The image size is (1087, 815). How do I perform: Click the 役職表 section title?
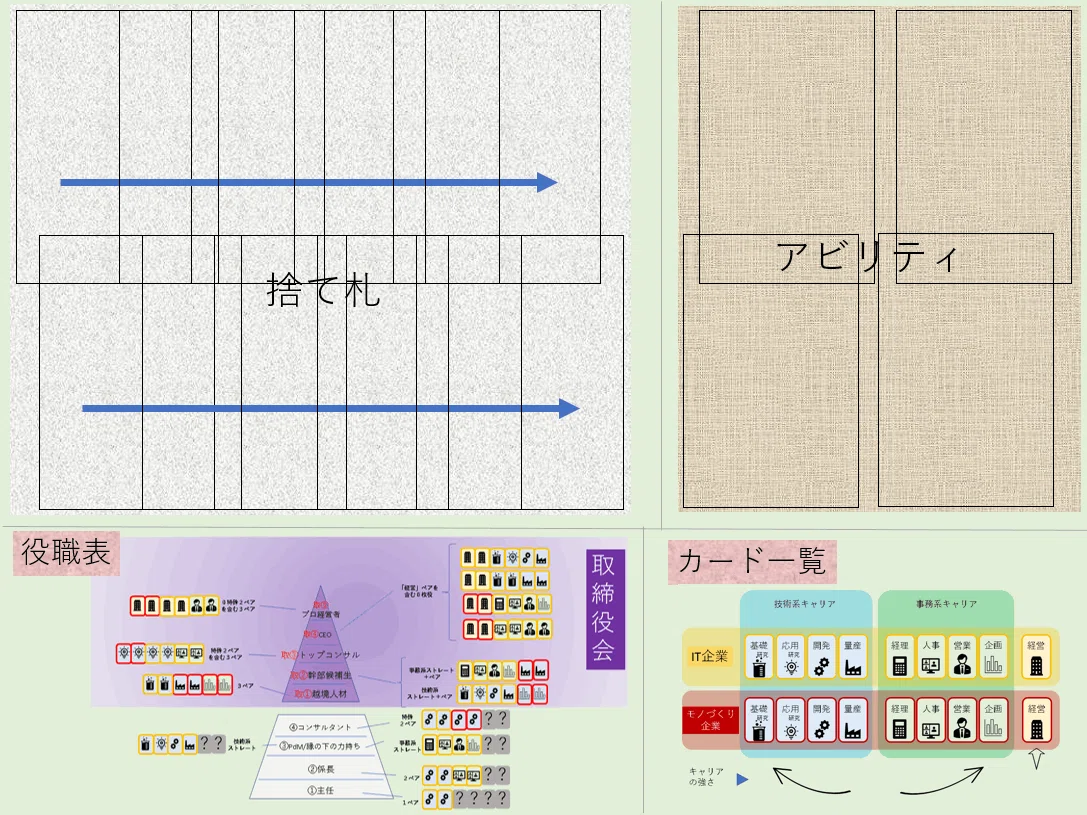click(x=66, y=553)
